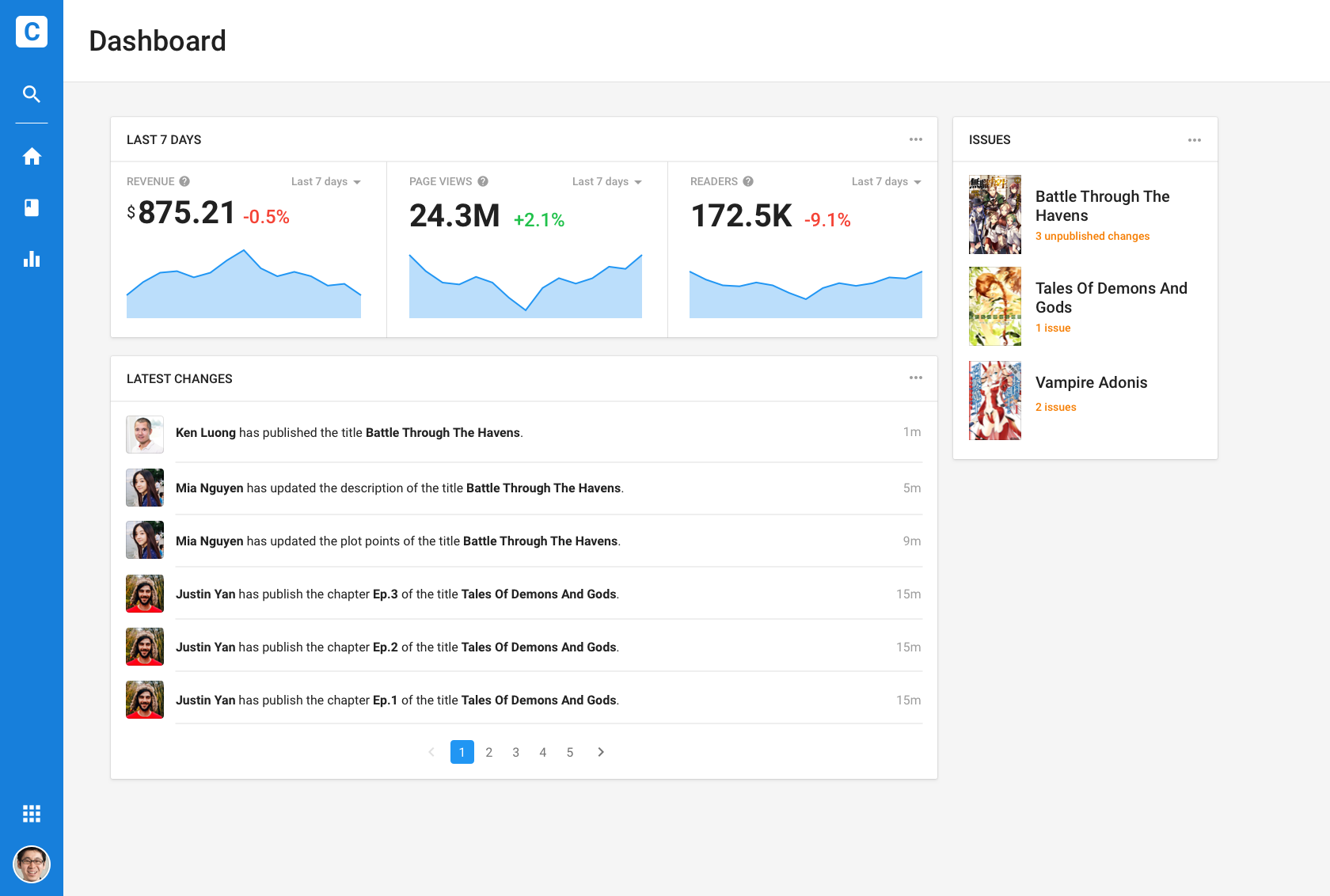Viewport: 1330px width, 896px height.
Task: Expand the Readers Last 7 days dropdown
Action: coord(887,181)
